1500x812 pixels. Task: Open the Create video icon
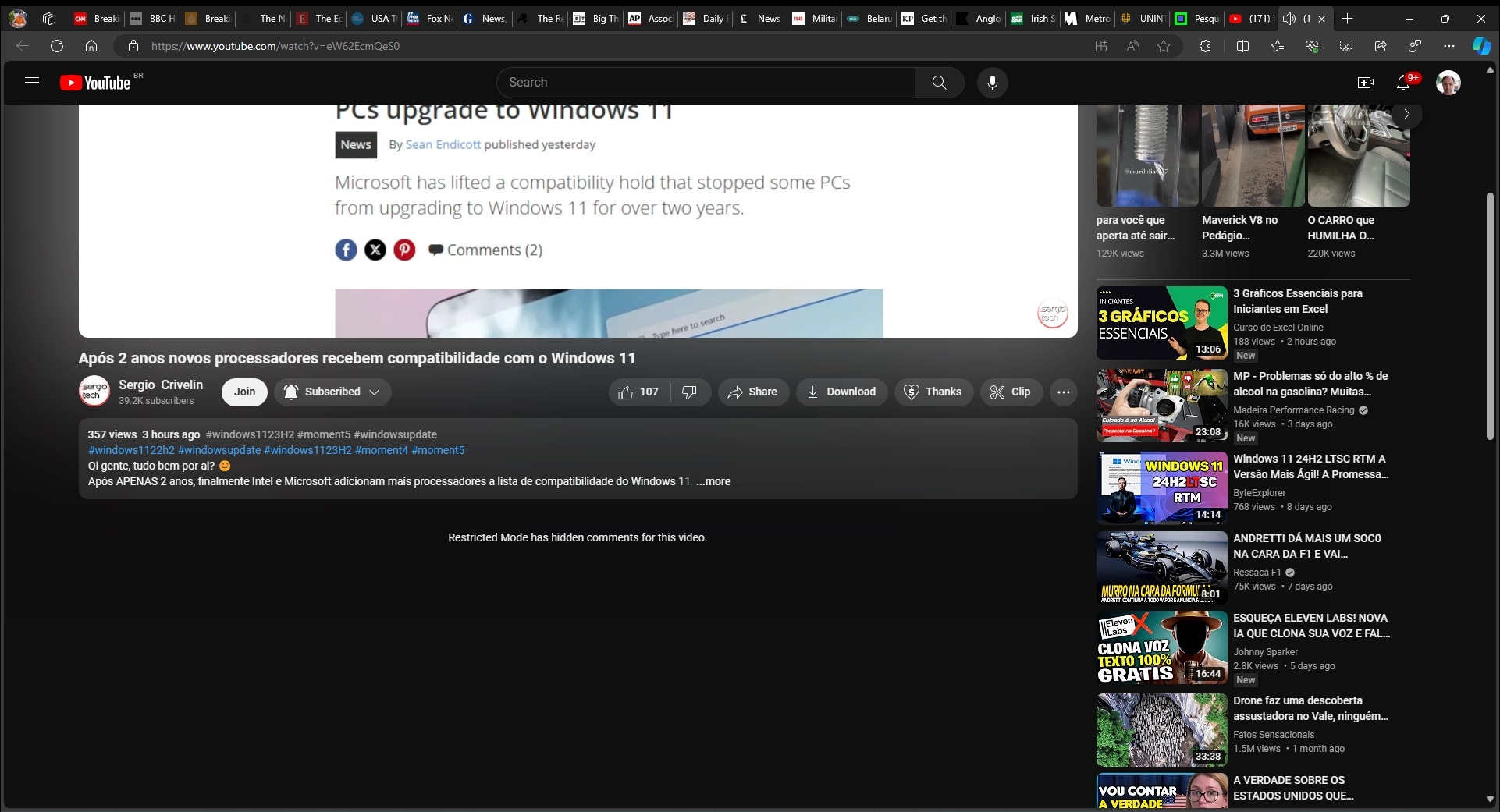point(1366,83)
